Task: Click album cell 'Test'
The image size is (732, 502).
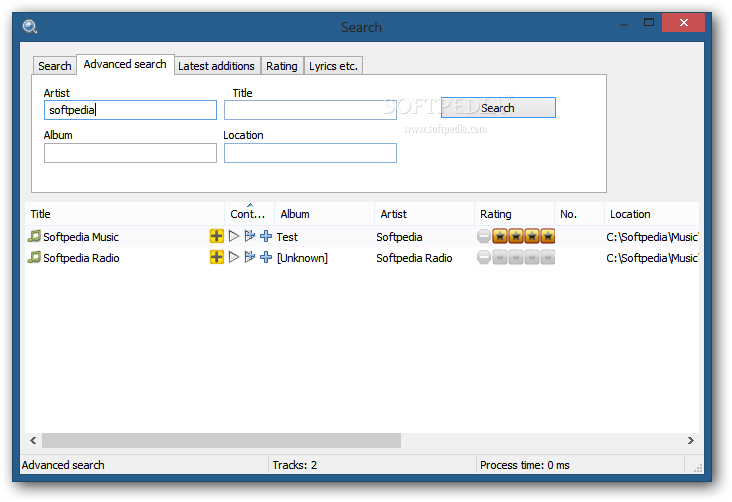Action: (x=287, y=237)
